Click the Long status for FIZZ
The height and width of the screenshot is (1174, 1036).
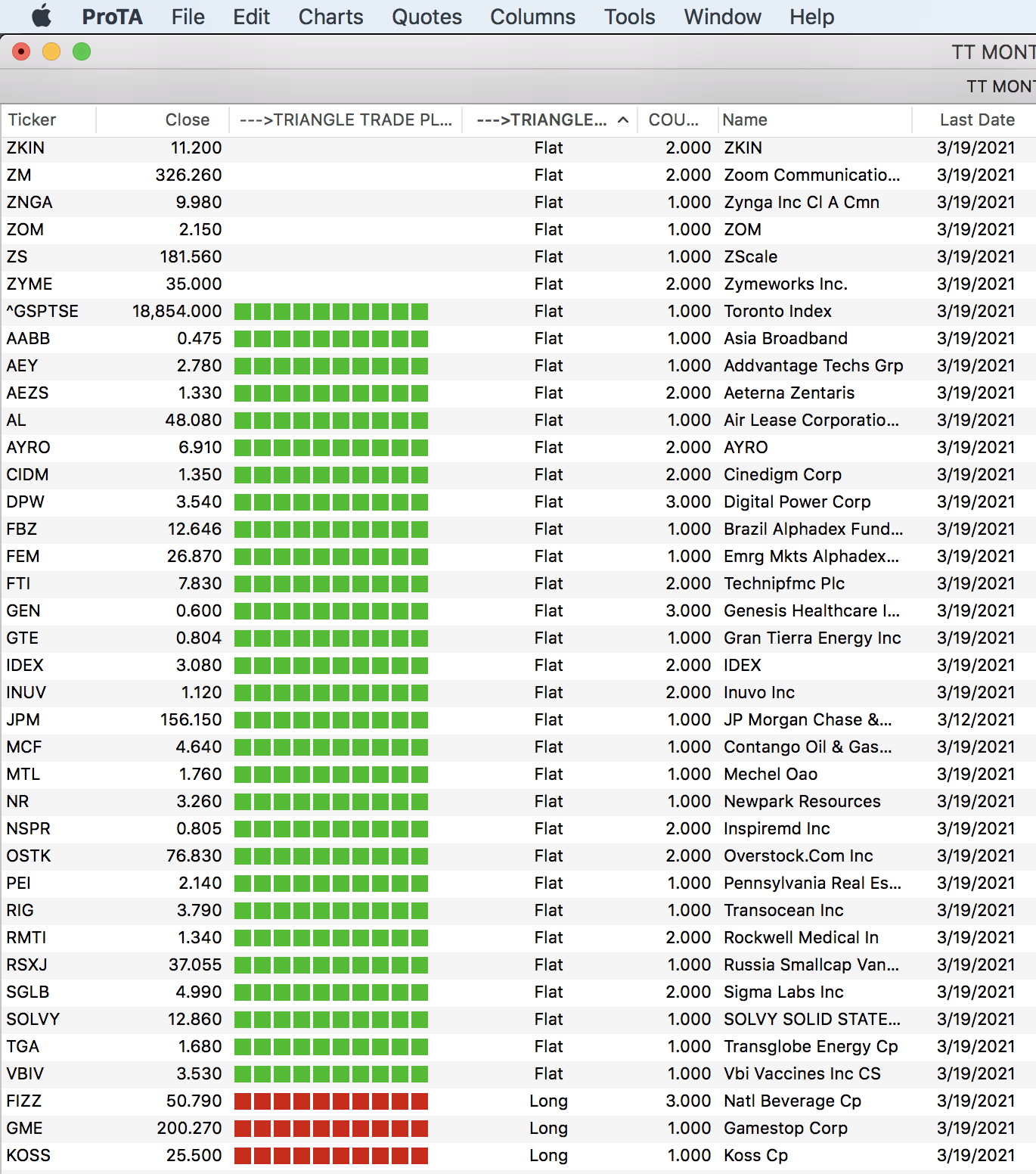(548, 1101)
